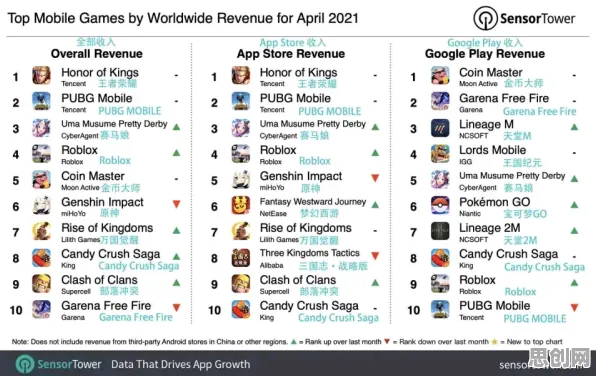Click the Moon Active label in Google Play Revenue
Image resolution: width=596 pixels, height=376 pixels.
478,84
